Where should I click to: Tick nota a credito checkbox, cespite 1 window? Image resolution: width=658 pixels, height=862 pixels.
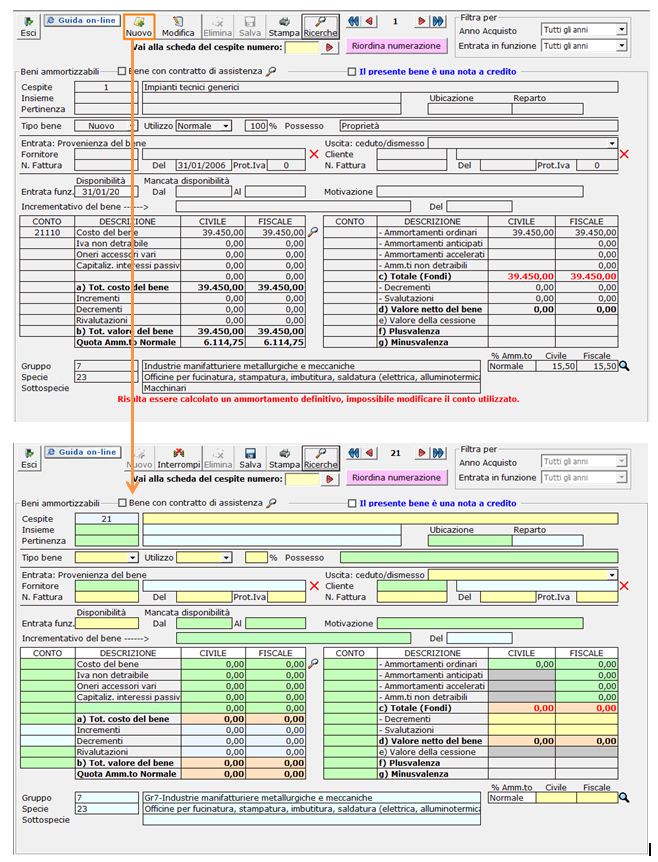tap(352, 71)
